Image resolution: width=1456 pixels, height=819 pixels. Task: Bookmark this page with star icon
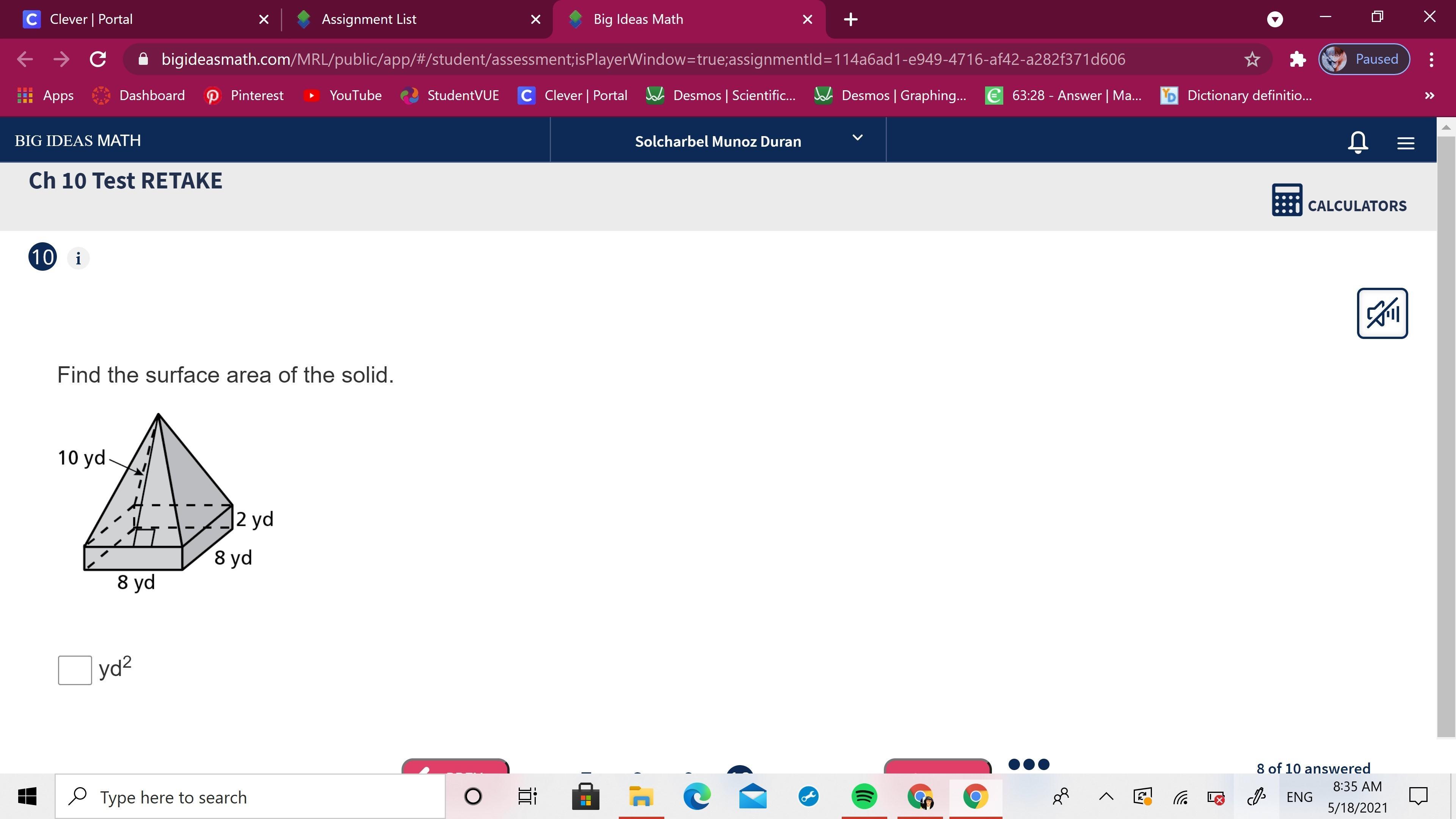click(1252, 60)
